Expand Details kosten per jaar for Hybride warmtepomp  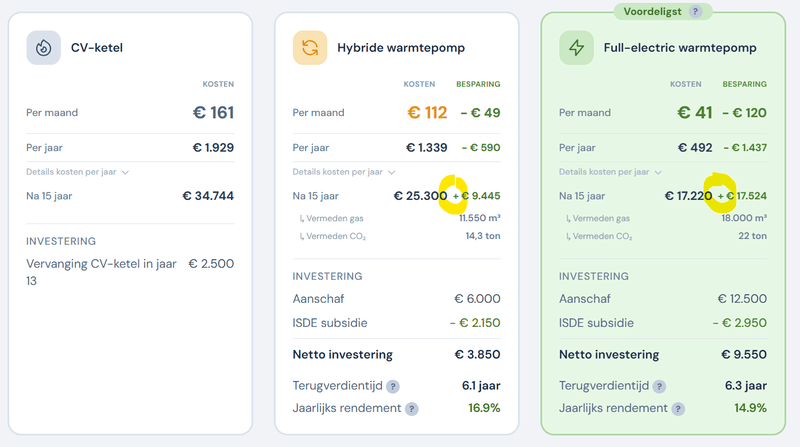(344, 172)
